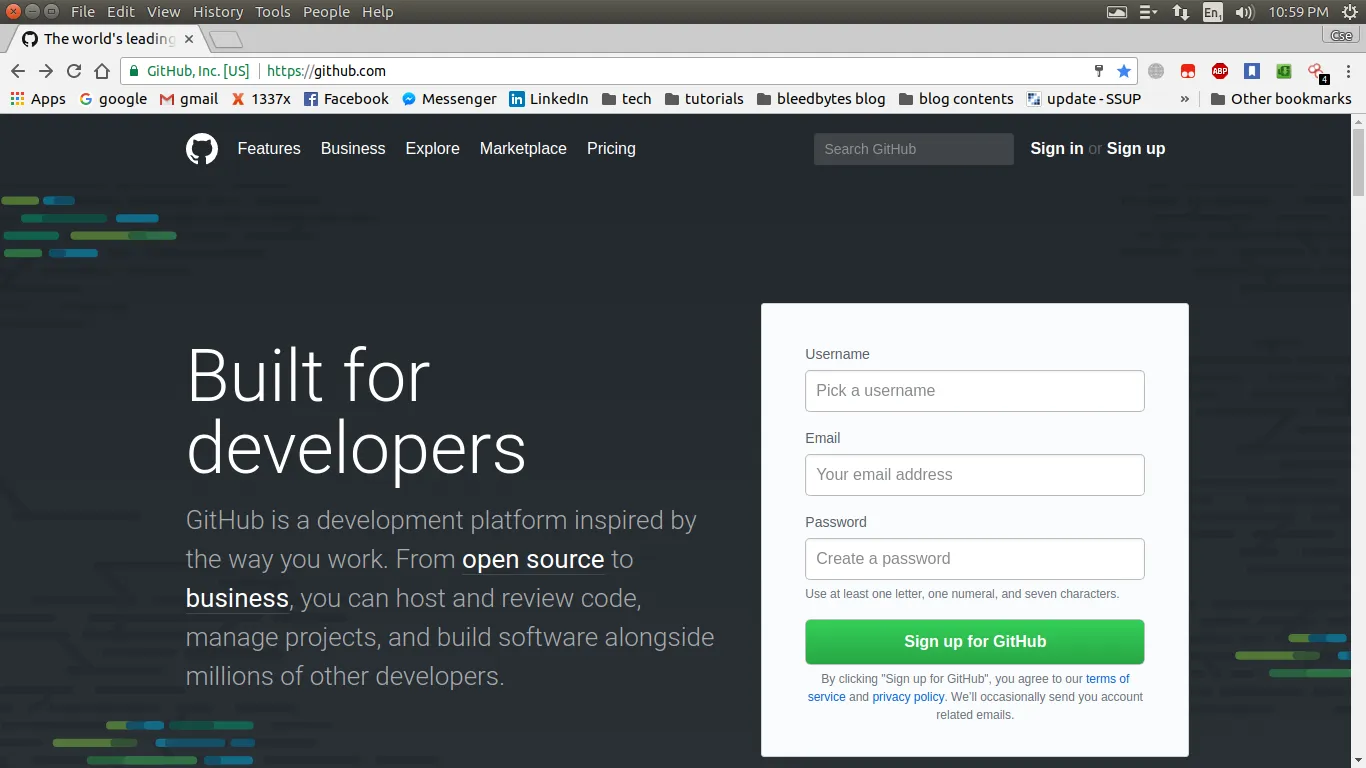Click the saved password key icon
The width and height of the screenshot is (1366, 768).
coord(1098,71)
